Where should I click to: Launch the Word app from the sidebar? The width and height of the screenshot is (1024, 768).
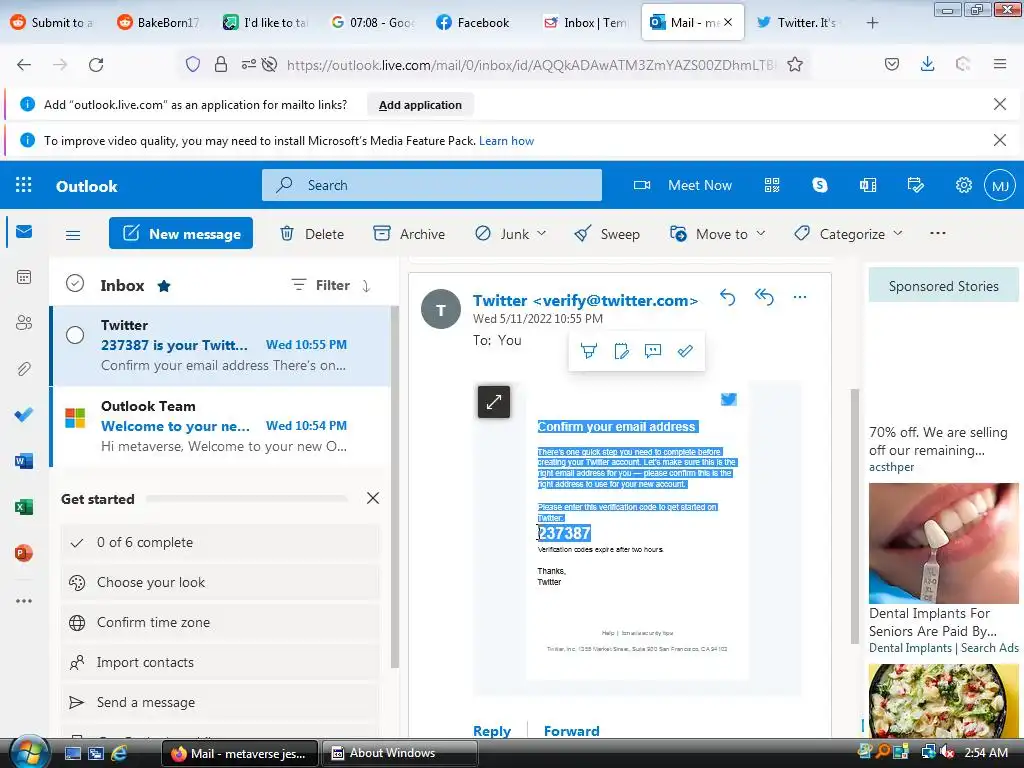click(24, 461)
